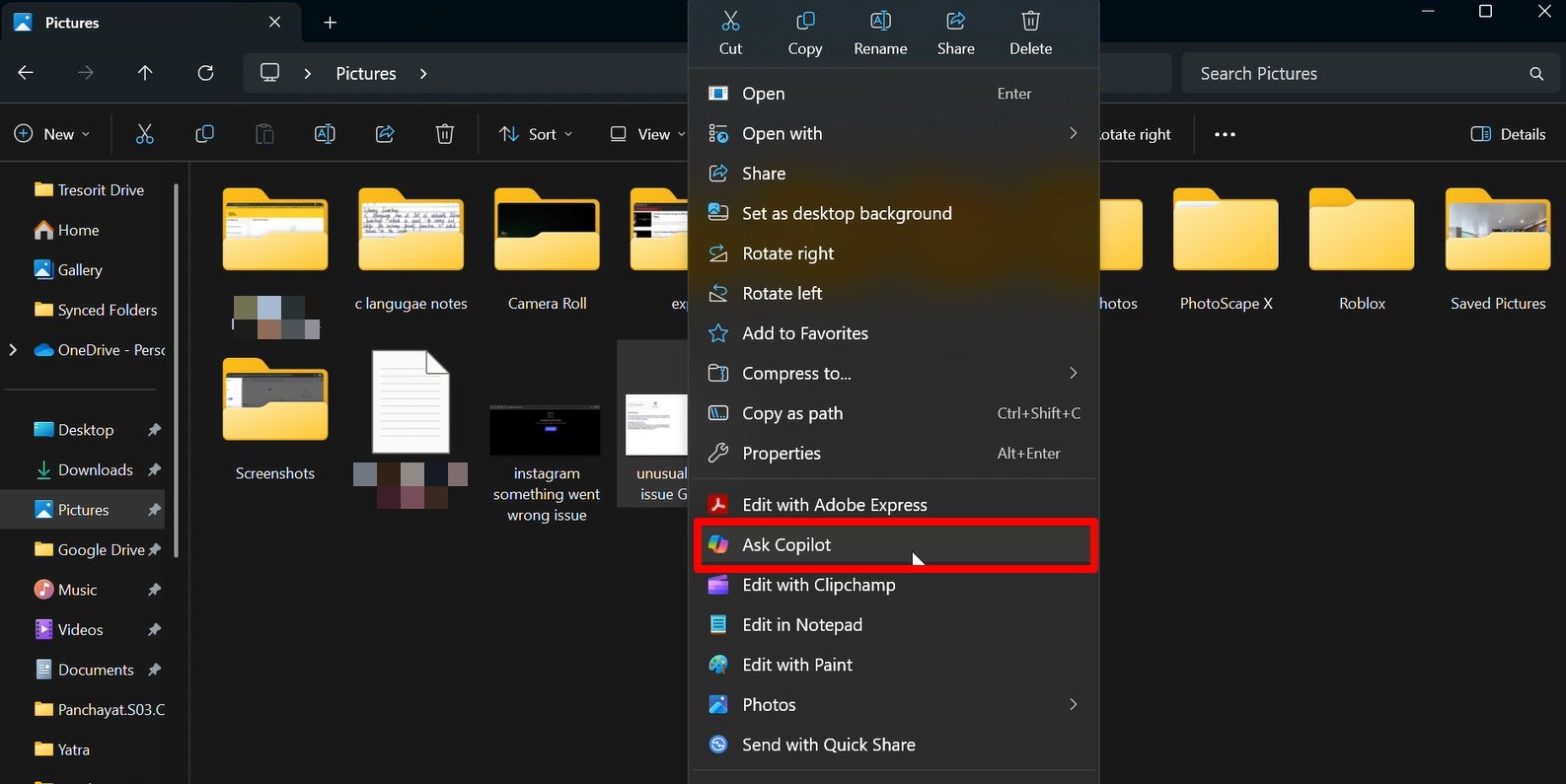Close the Pictures tab

(x=274, y=22)
